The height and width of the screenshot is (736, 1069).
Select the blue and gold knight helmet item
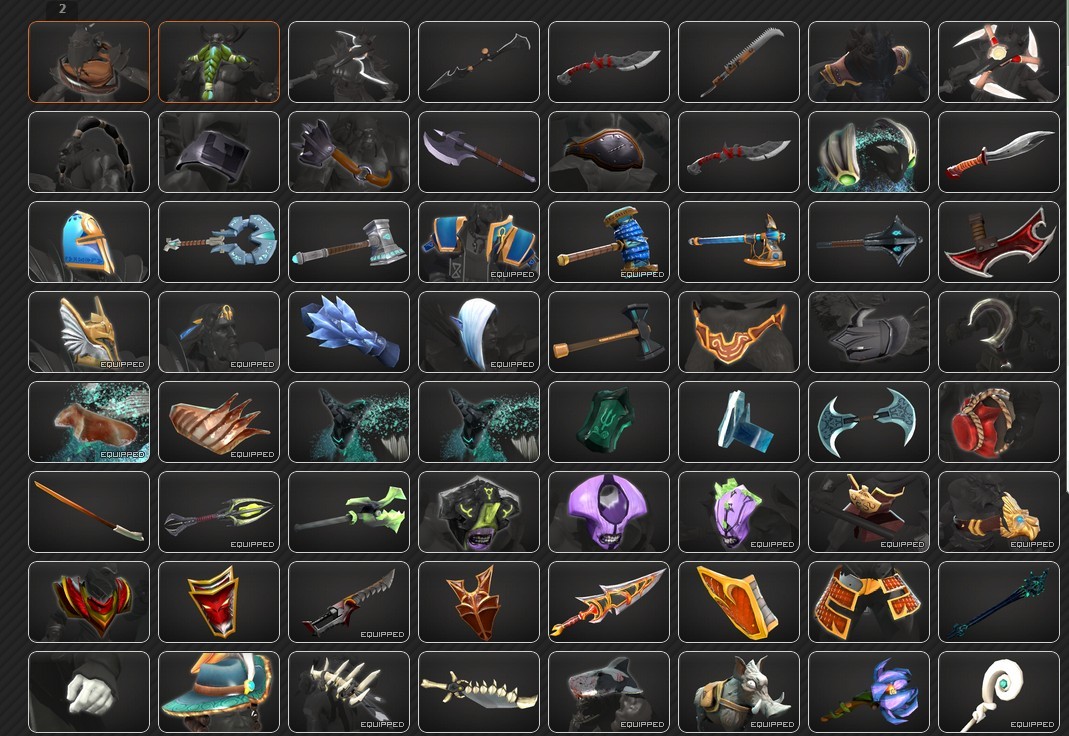point(89,242)
